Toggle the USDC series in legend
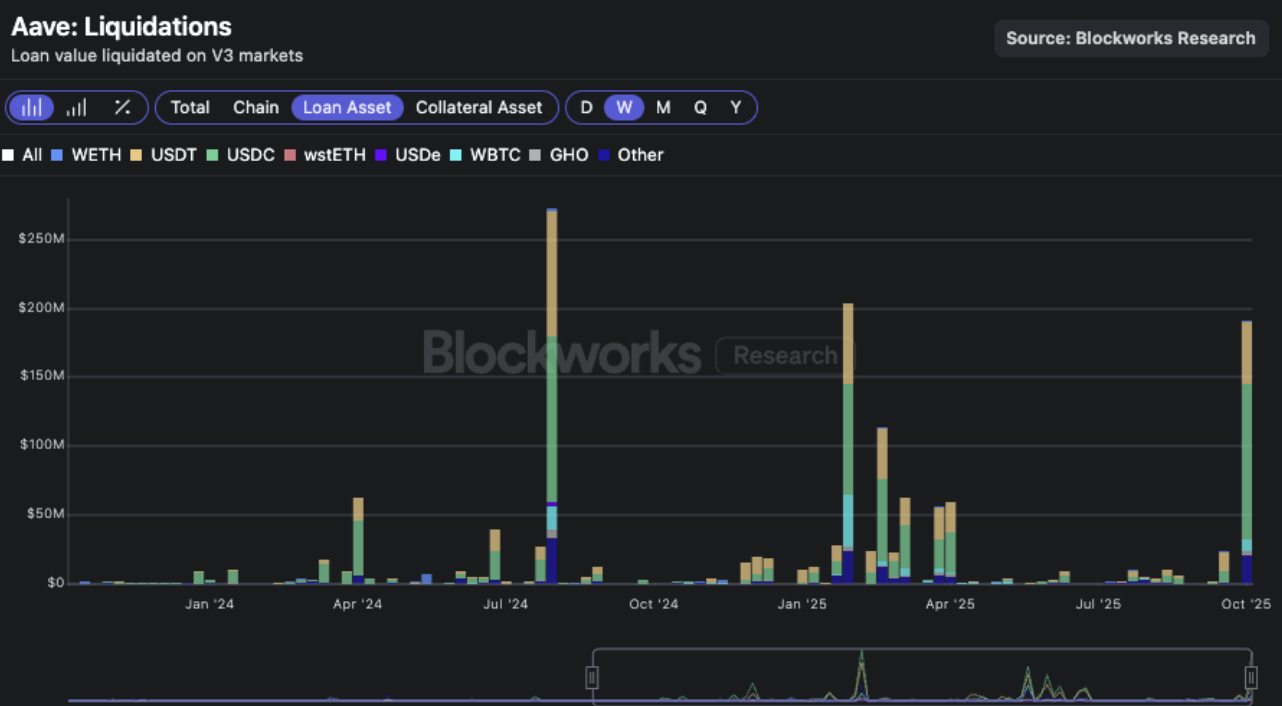Screen dimensions: 1282x706 241,155
